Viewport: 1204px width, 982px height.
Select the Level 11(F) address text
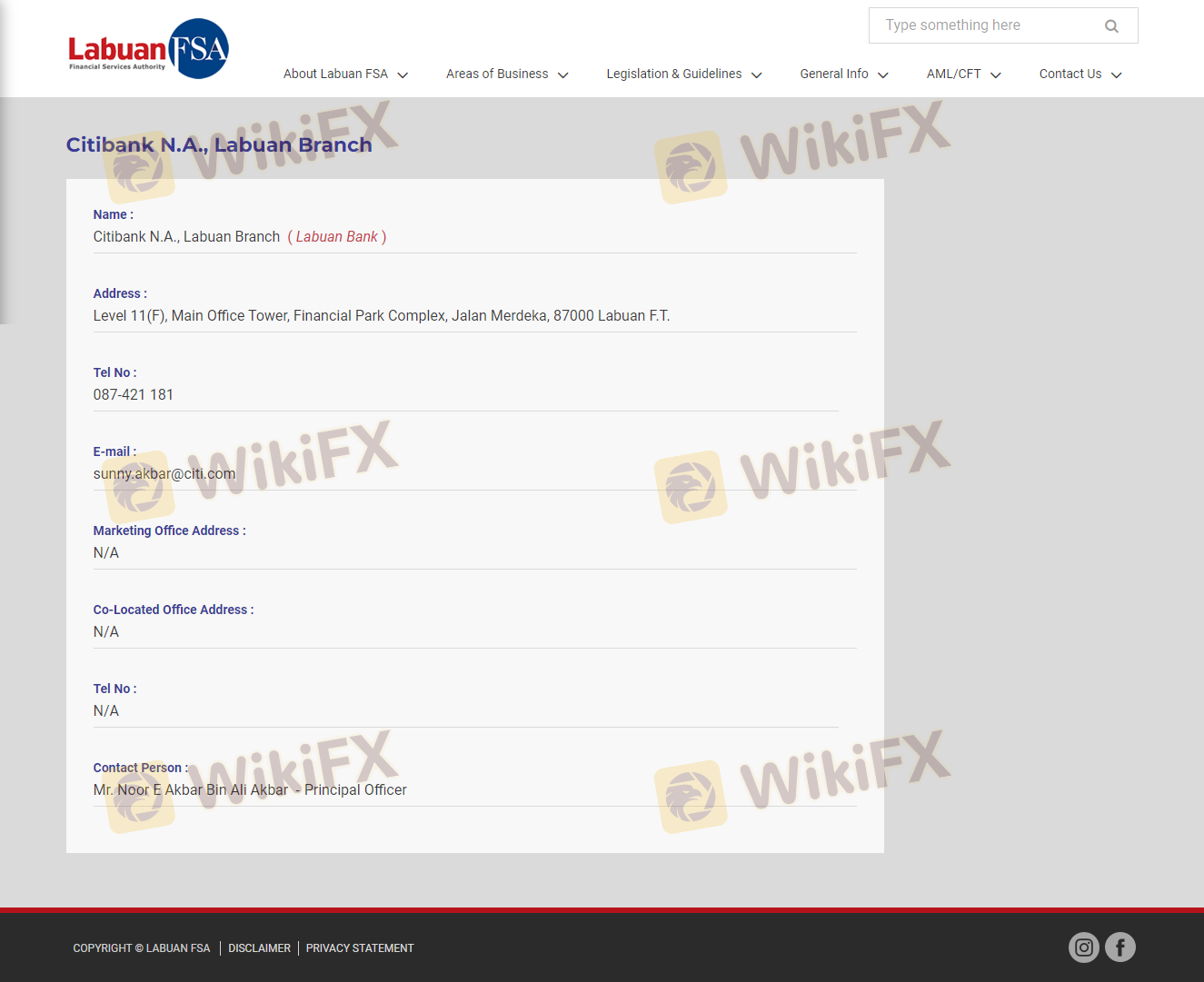coord(382,315)
